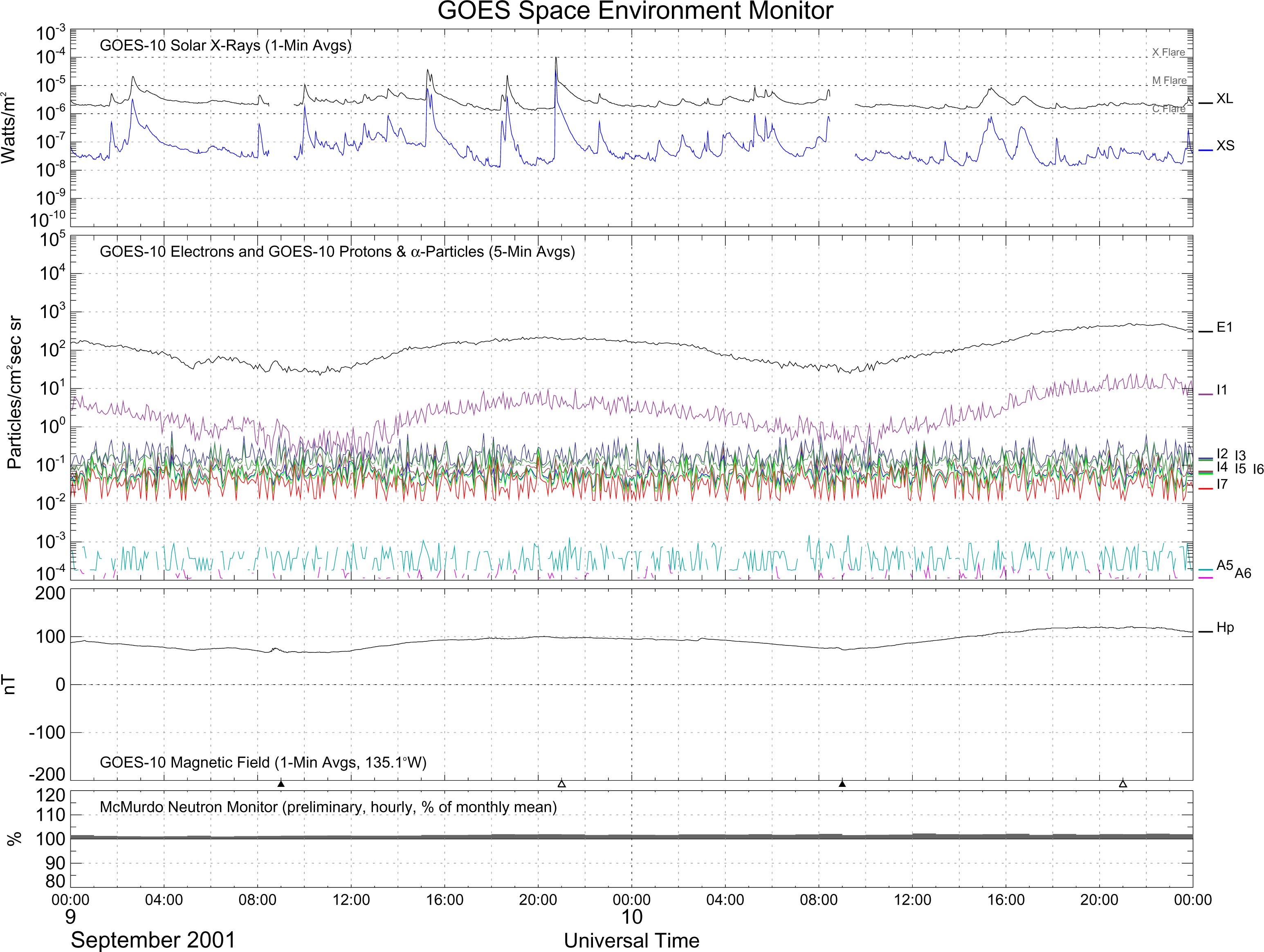Click the M Flare threshold label

1169,81
